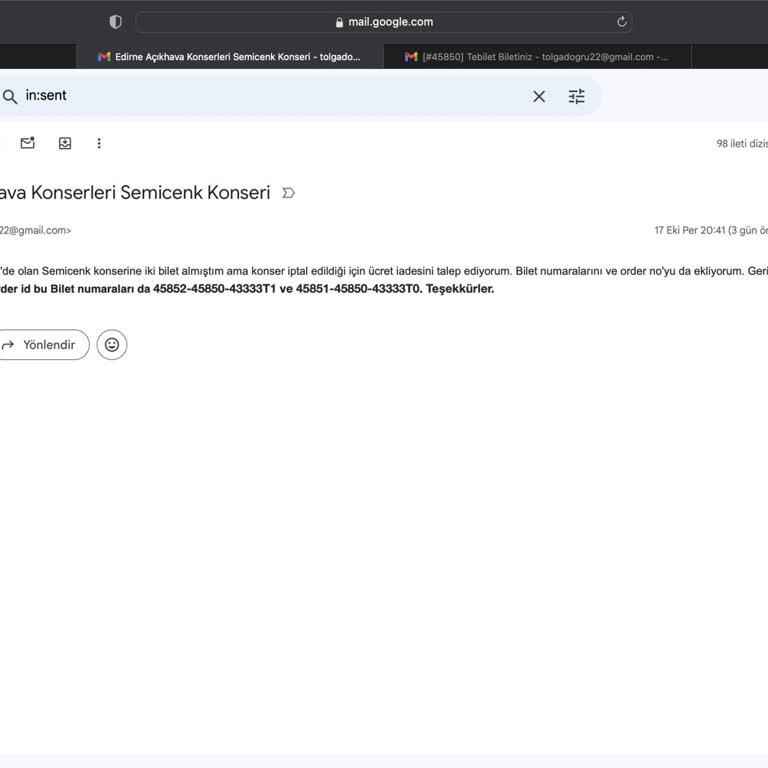Add an emoji reaction to the email
This screenshot has height=768, width=768.
click(x=112, y=345)
